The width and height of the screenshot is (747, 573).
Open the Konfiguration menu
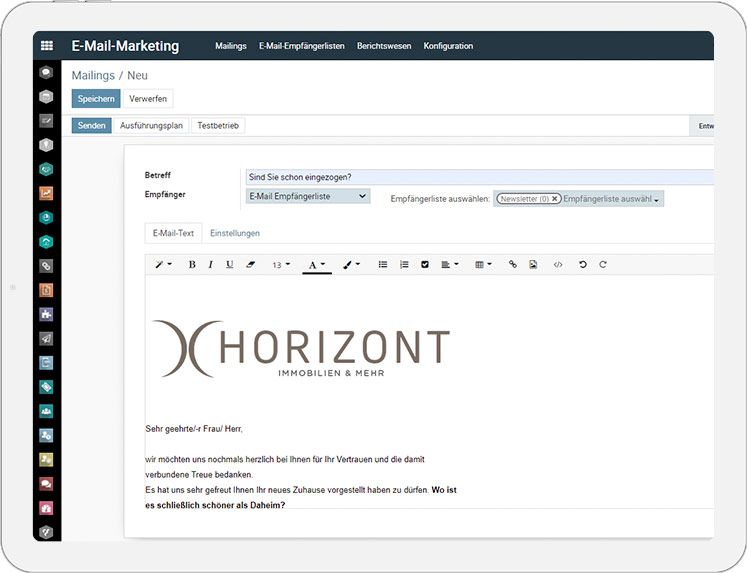(448, 46)
